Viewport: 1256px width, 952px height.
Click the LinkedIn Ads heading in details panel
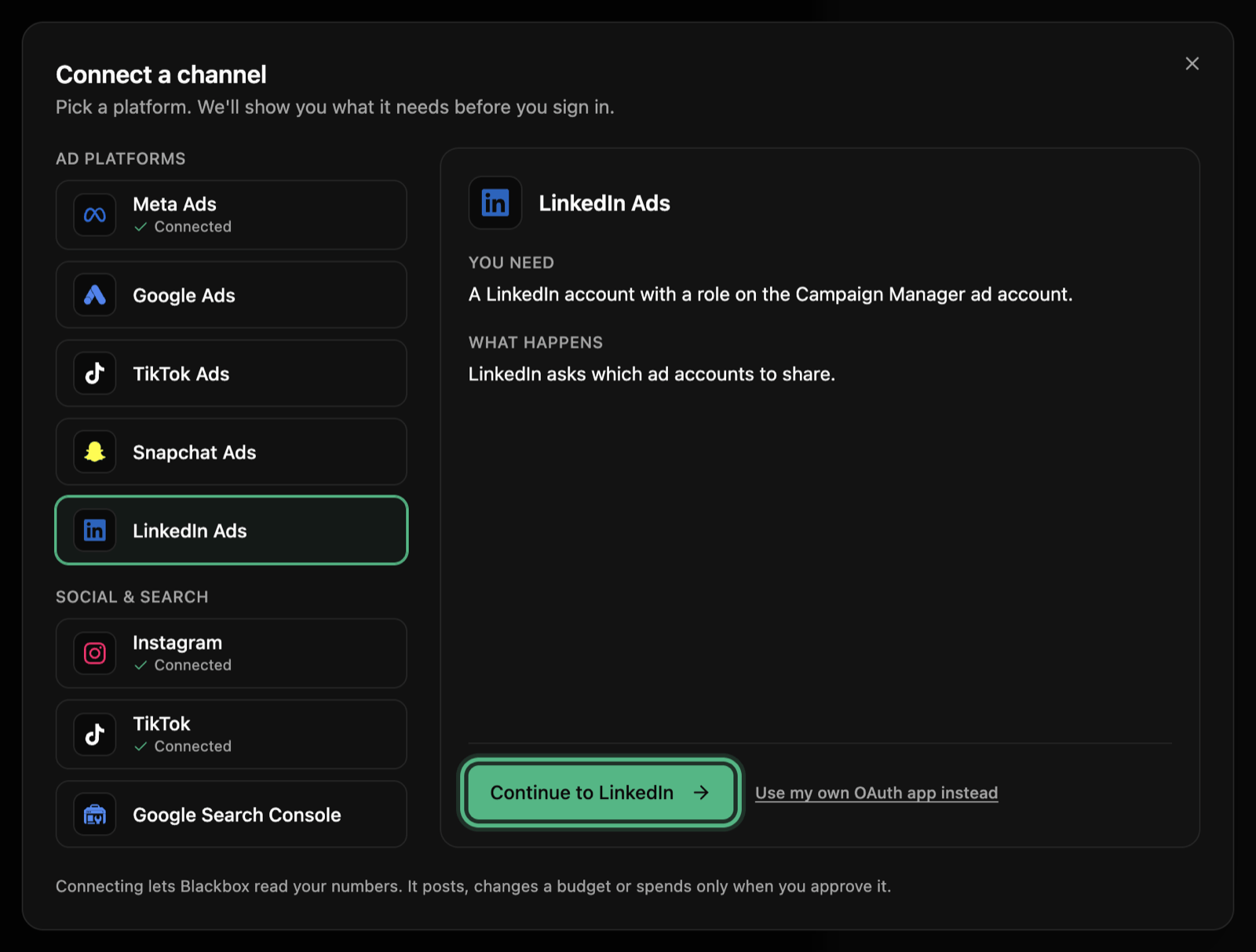pos(604,203)
